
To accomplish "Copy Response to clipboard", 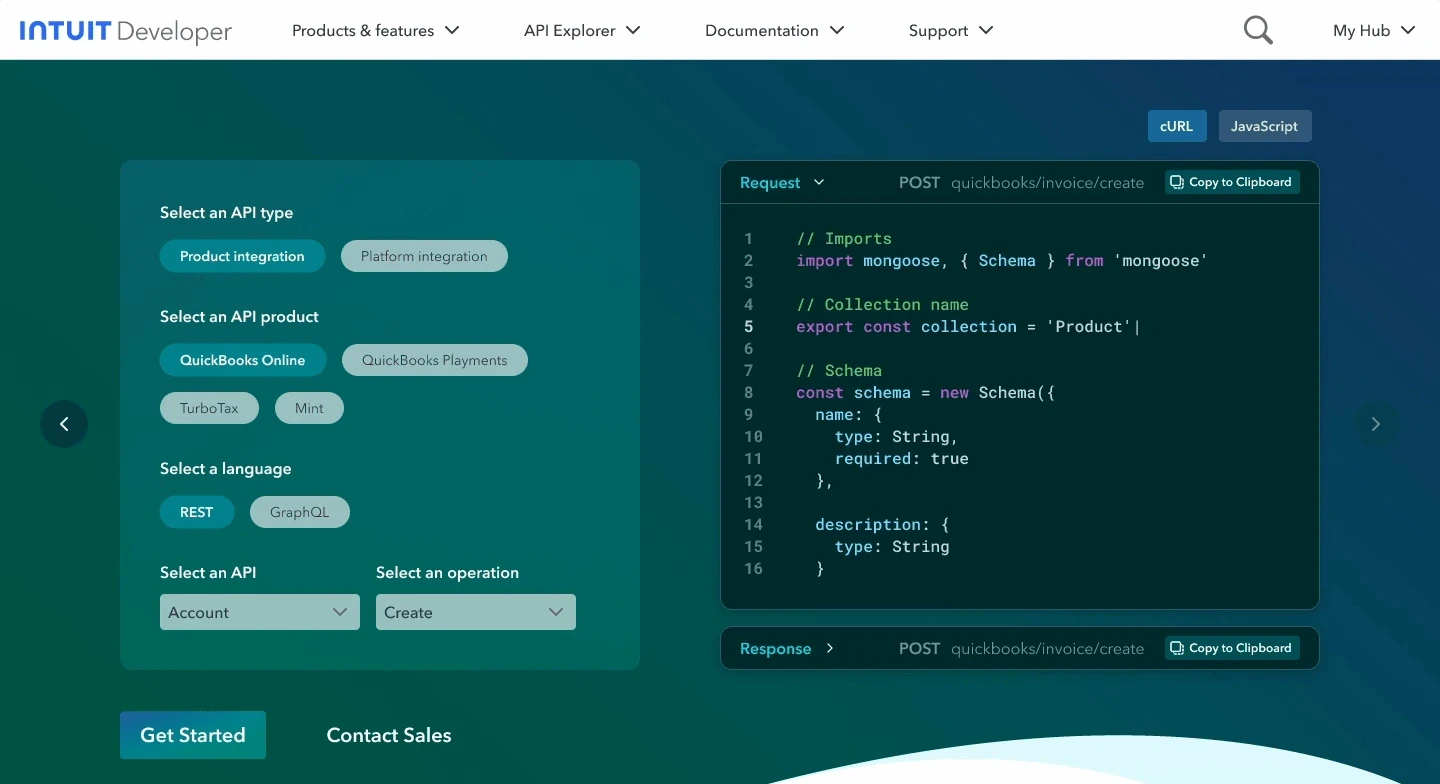I will coord(1232,648).
